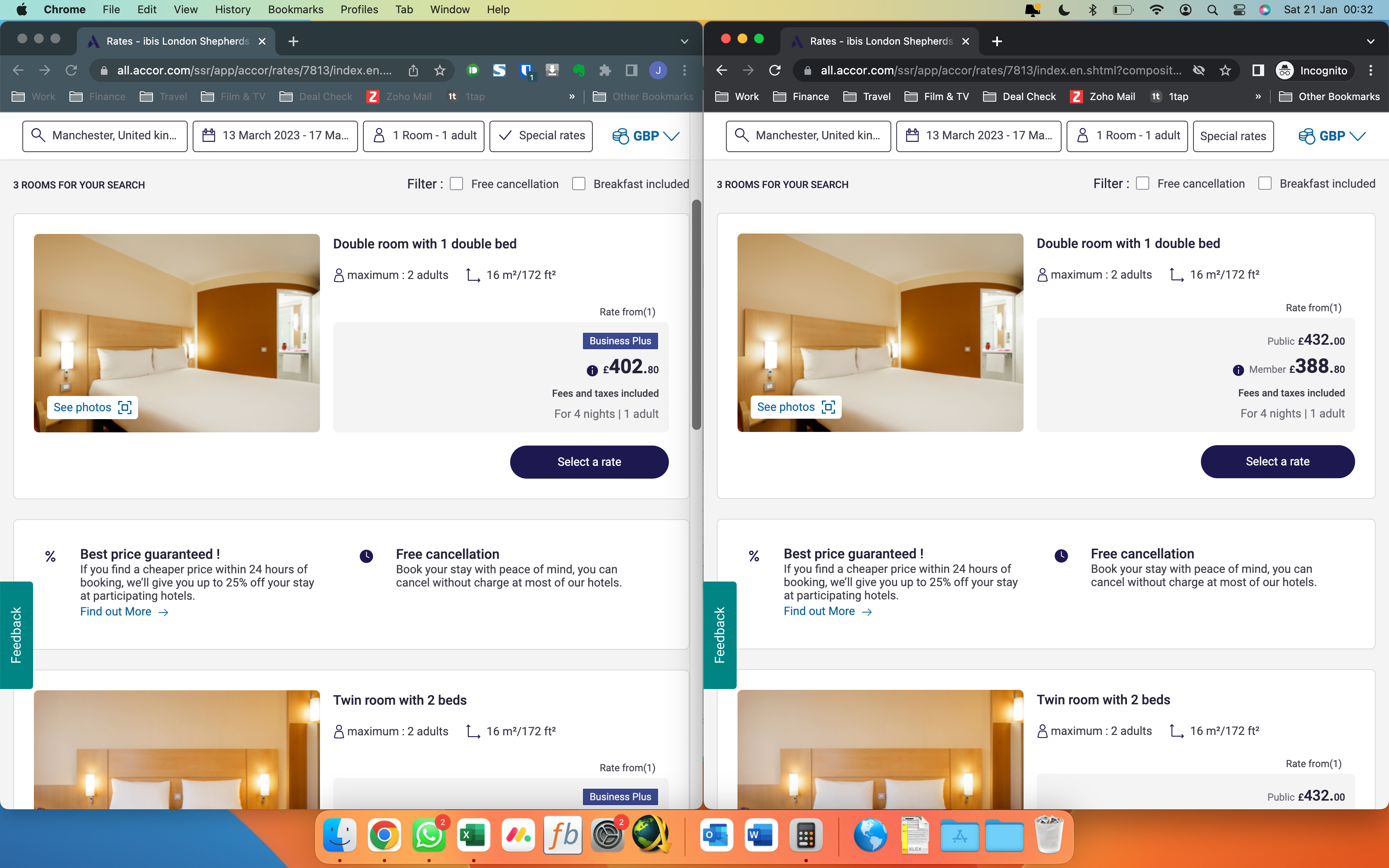Image resolution: width=1389 pixels, height=868 pixels.
Task: Expand GBP currency dropdown in left window
Action: [x=646, y=136]
